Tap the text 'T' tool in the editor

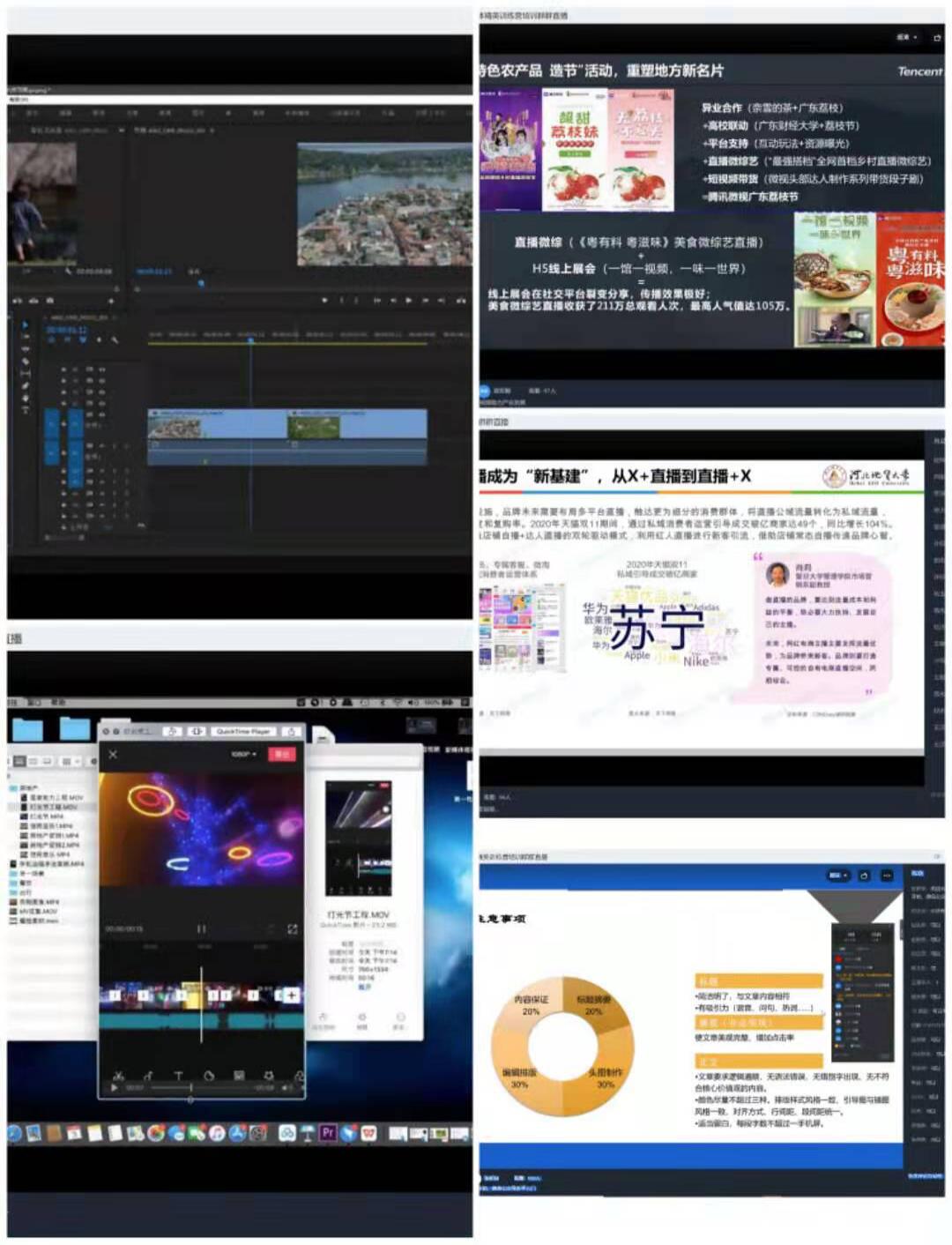[178, 1076]
